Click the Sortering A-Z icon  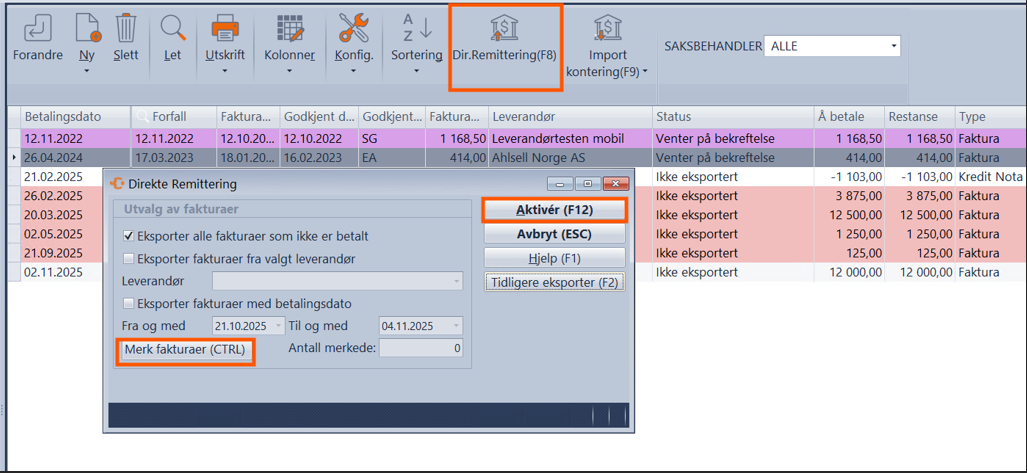coord(416,28)
